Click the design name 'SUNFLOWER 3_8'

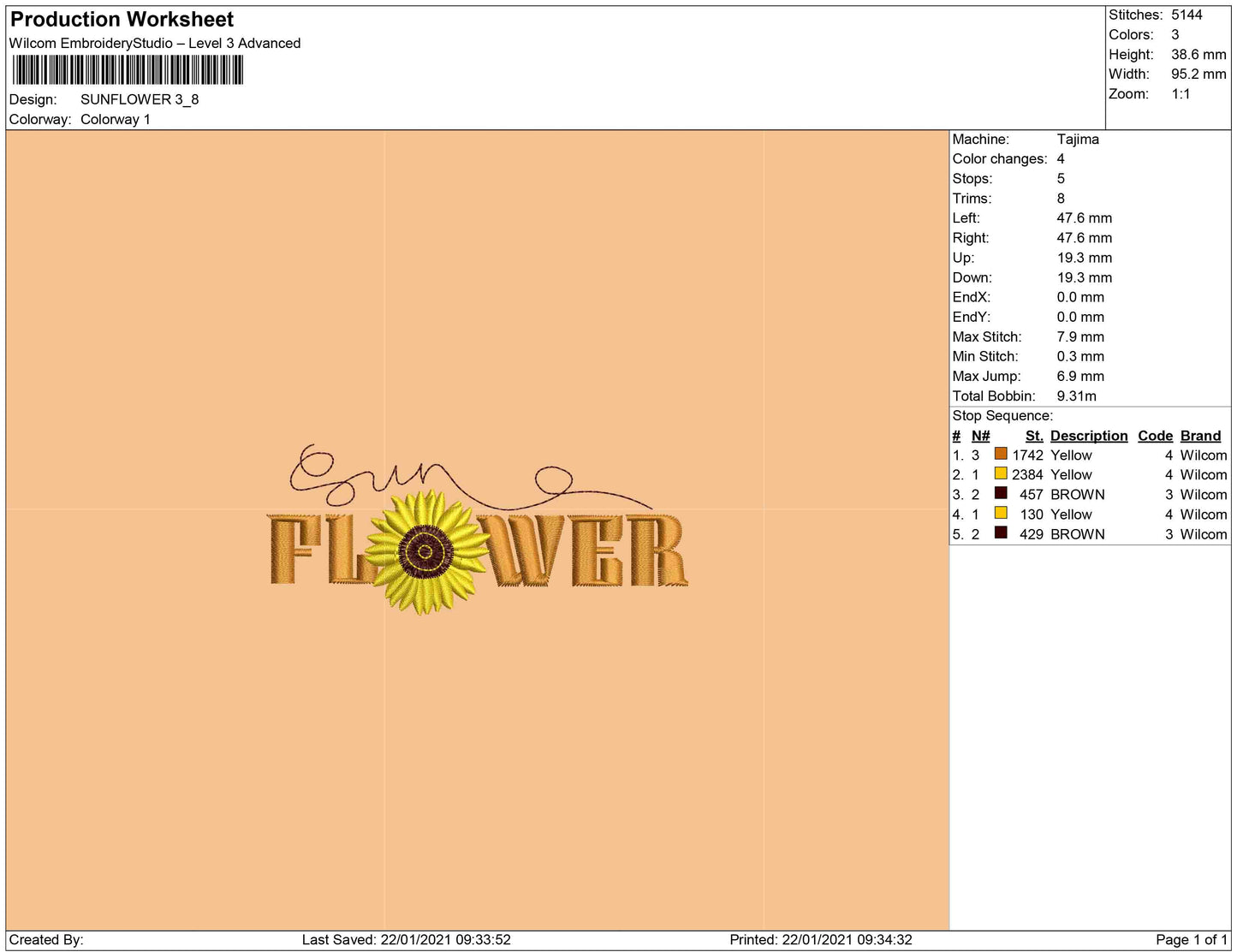click(140, 99)
